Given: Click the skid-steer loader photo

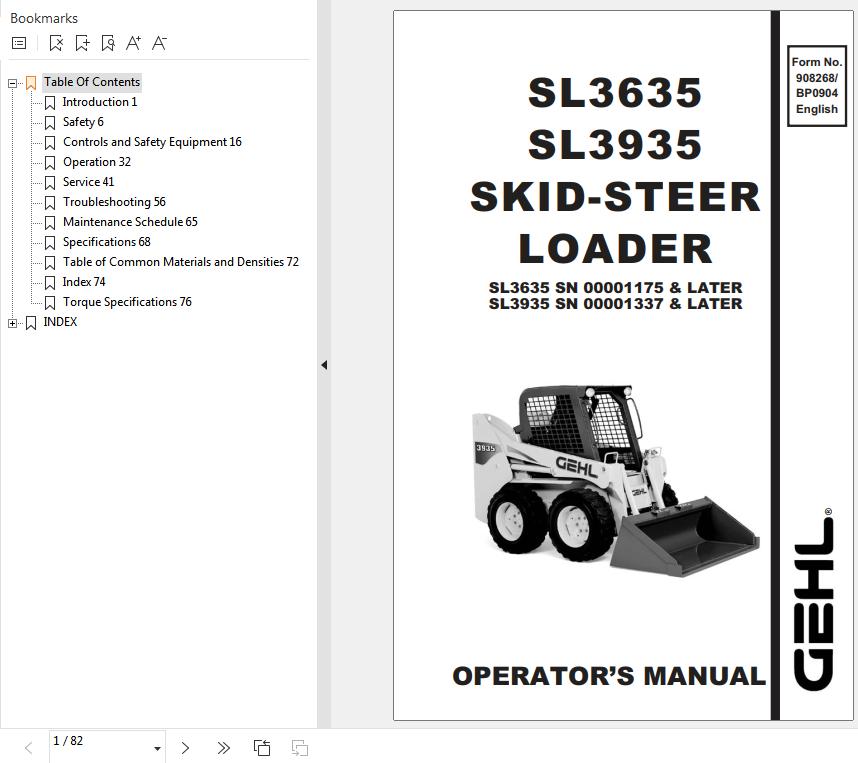Looking at the screenshot, I should pos(615,481).
